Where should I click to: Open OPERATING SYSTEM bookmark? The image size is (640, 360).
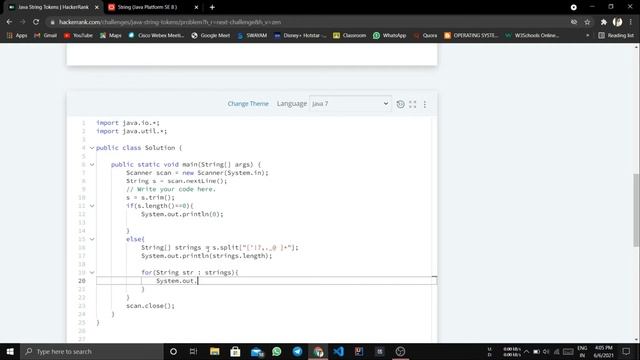point(471,36)
